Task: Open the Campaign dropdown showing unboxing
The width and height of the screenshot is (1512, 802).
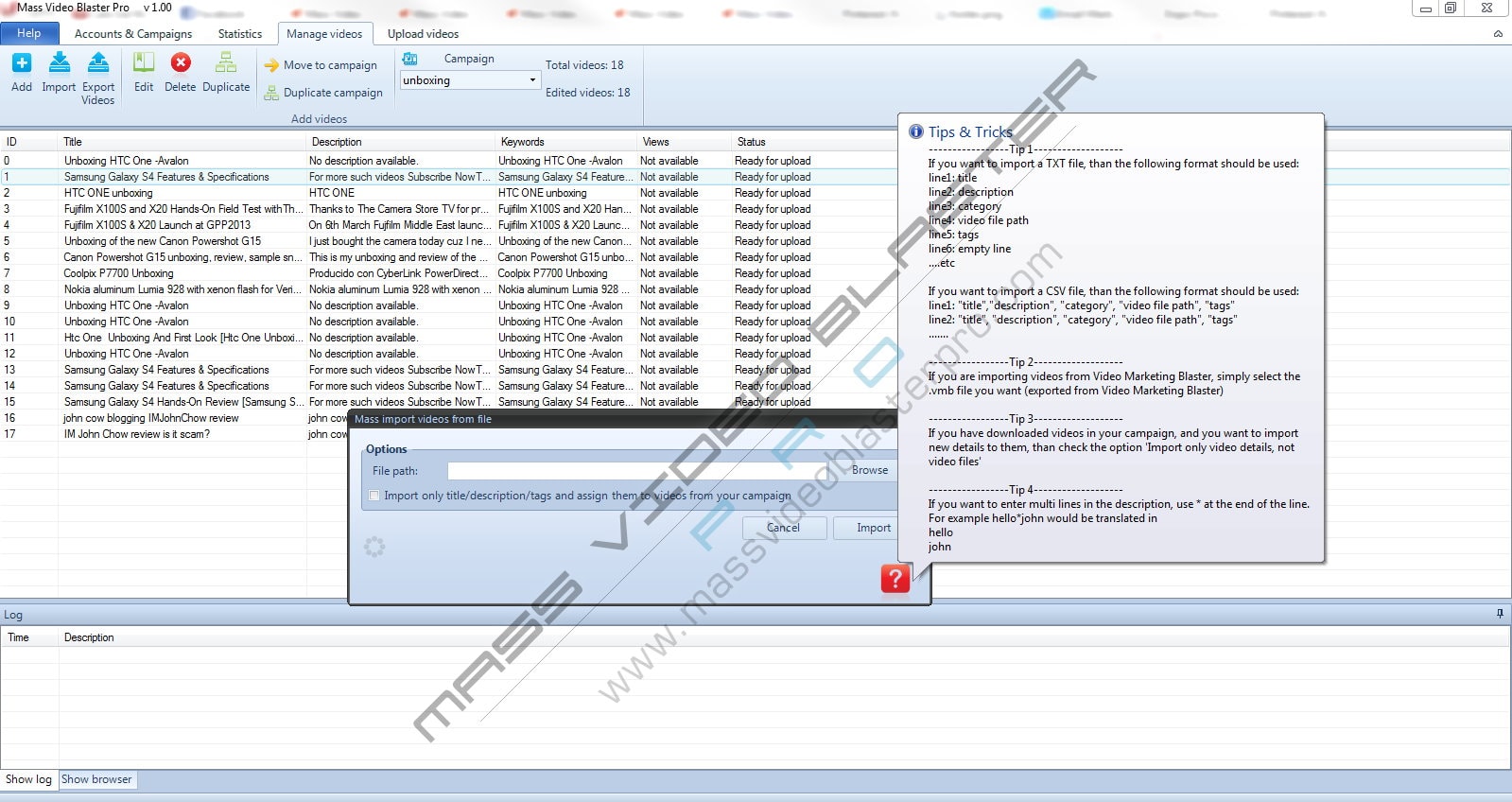Action: [532, 80]
